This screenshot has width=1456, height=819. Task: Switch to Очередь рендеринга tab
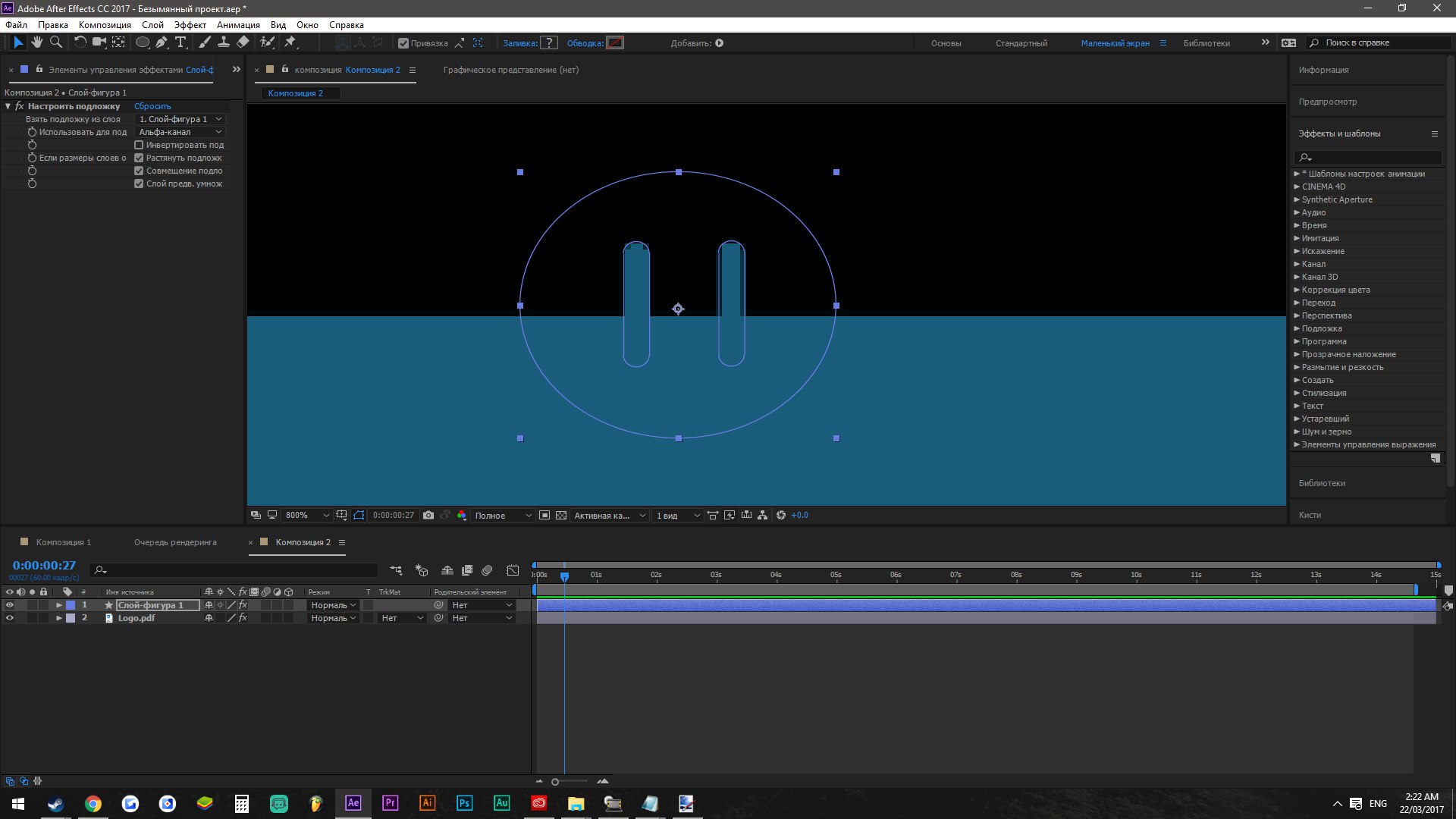click(175, 542)
